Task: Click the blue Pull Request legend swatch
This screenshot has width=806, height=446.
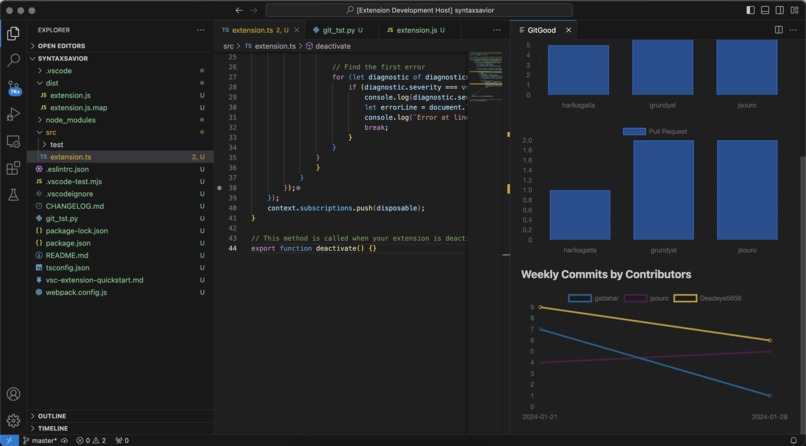Action: coord(634,132)
